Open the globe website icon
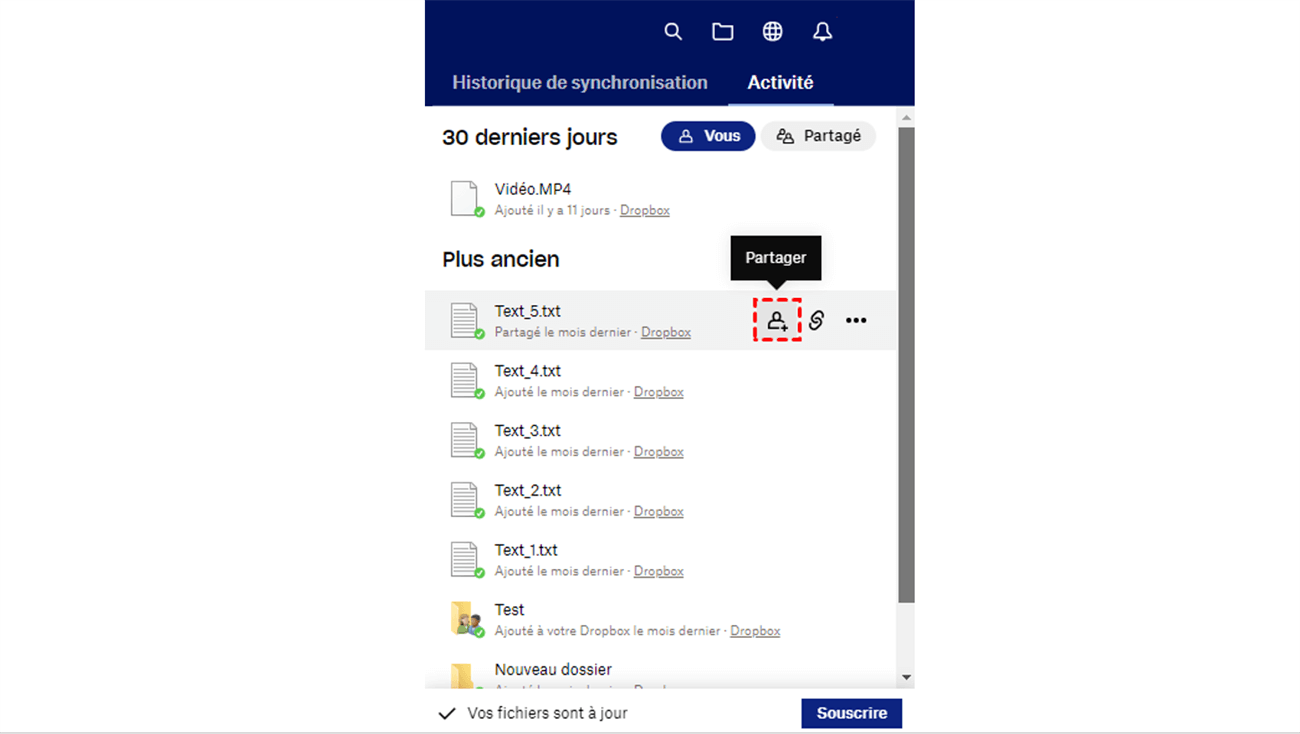The height and width of the screenshot is (734, 1300). [x=772, y=32]
